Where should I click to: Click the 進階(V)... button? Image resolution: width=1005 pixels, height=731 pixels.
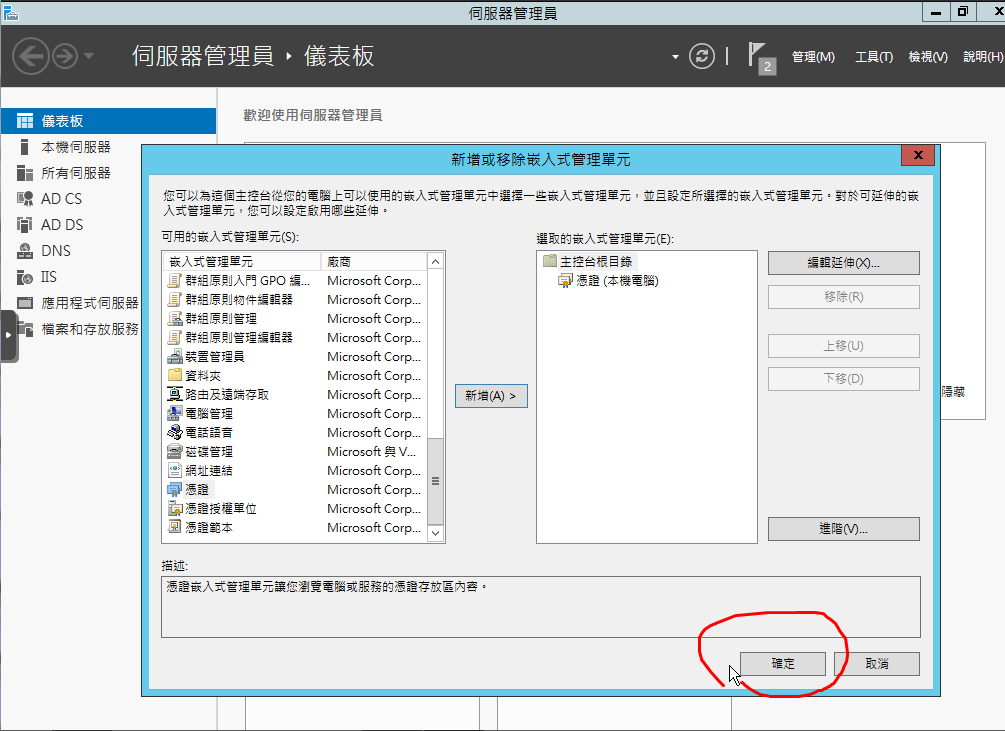(843, 529)
